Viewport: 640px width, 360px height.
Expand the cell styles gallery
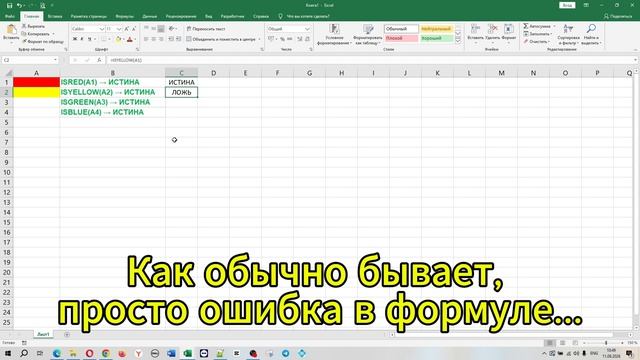coord(458,41)
